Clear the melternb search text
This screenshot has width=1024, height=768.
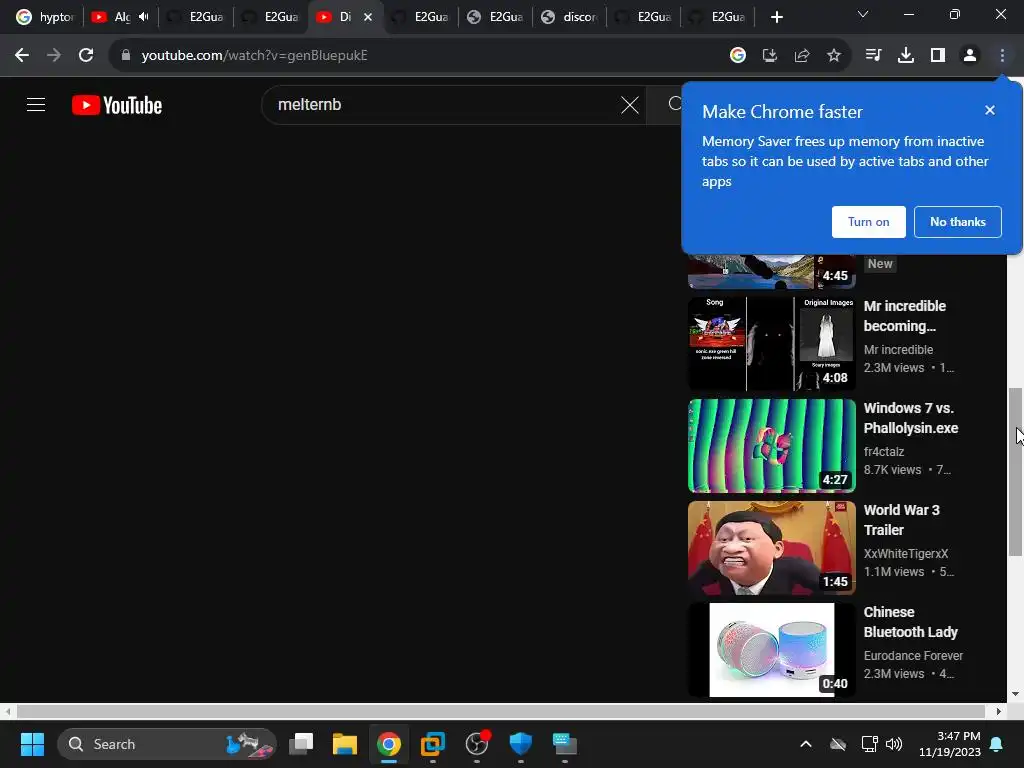630,104
